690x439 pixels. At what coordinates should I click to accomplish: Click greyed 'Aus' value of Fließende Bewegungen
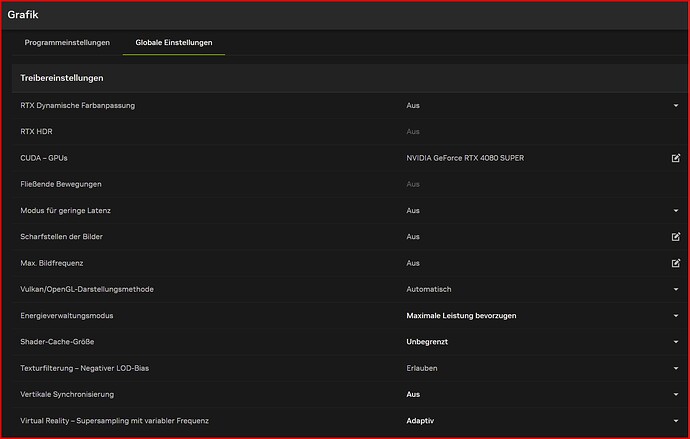coord(413,184)
